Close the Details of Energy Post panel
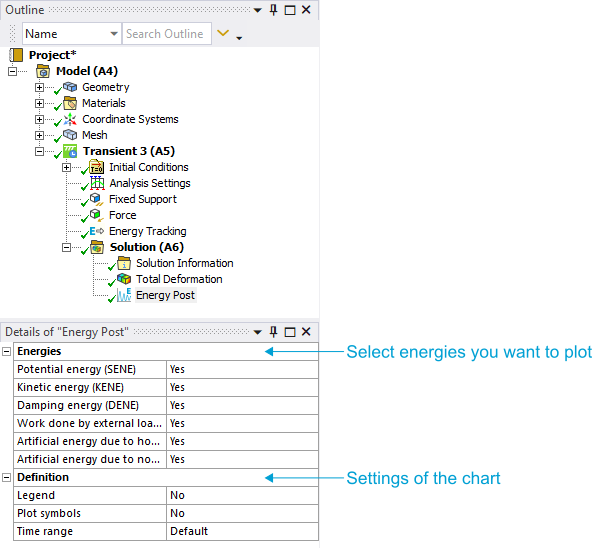 tap(306, 332)
